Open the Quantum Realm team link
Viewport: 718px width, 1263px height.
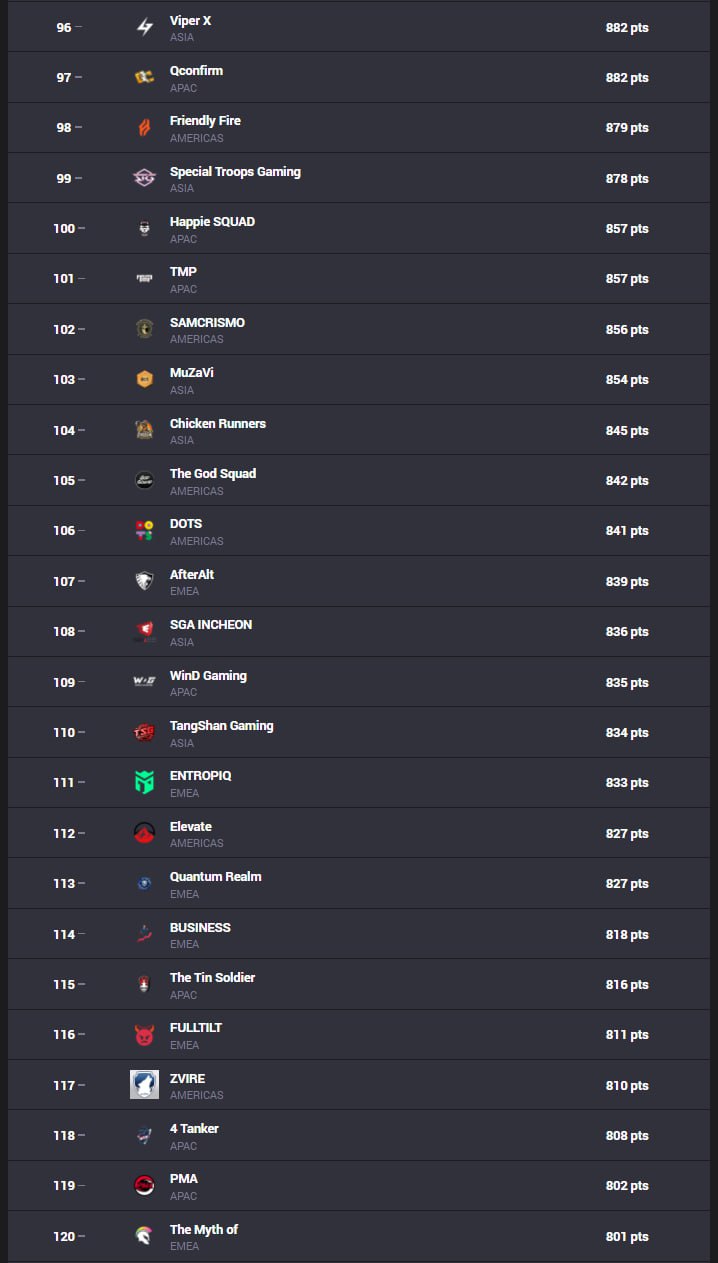click(215, 876)
